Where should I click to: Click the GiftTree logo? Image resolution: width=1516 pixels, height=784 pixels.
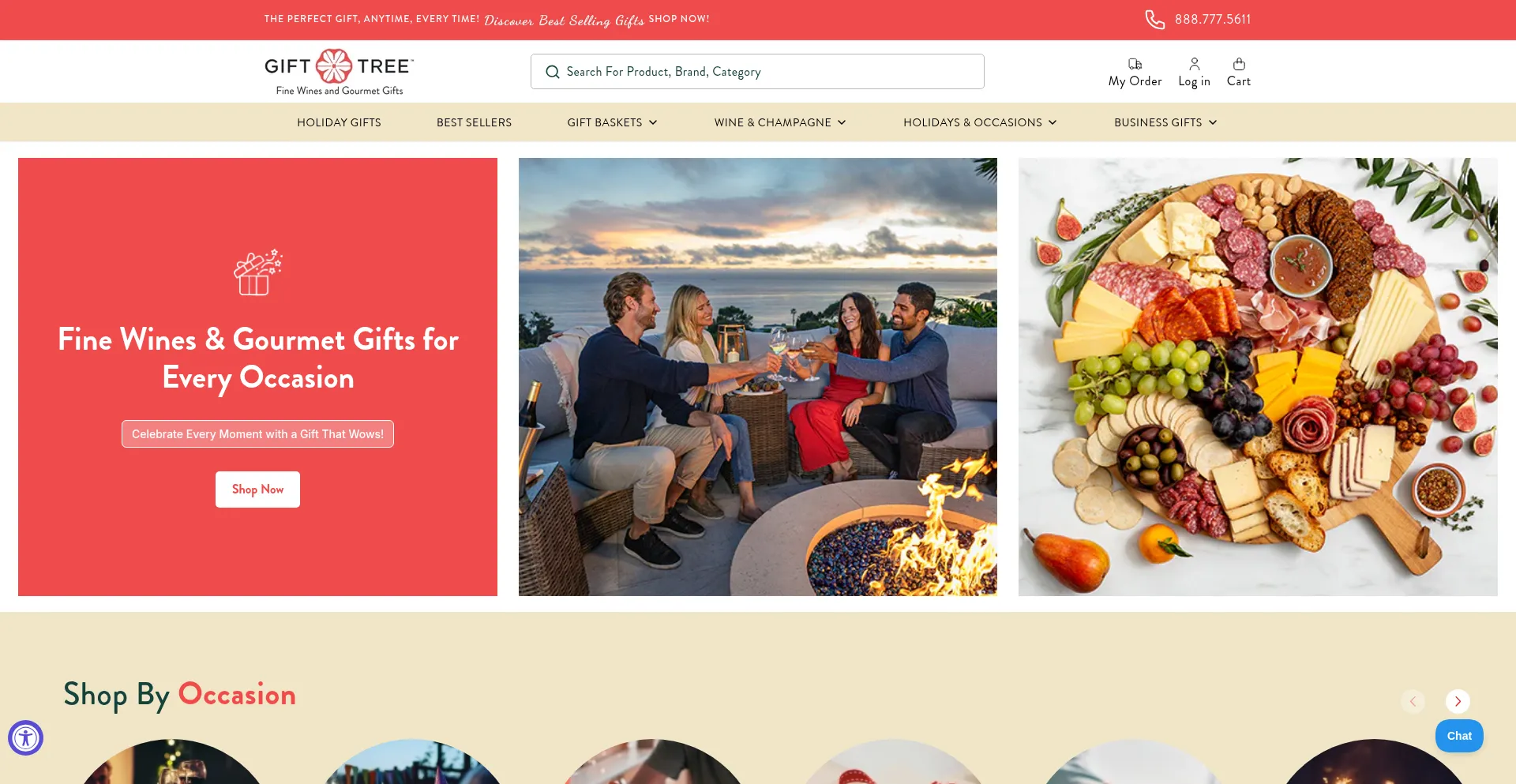click(340, 72)
